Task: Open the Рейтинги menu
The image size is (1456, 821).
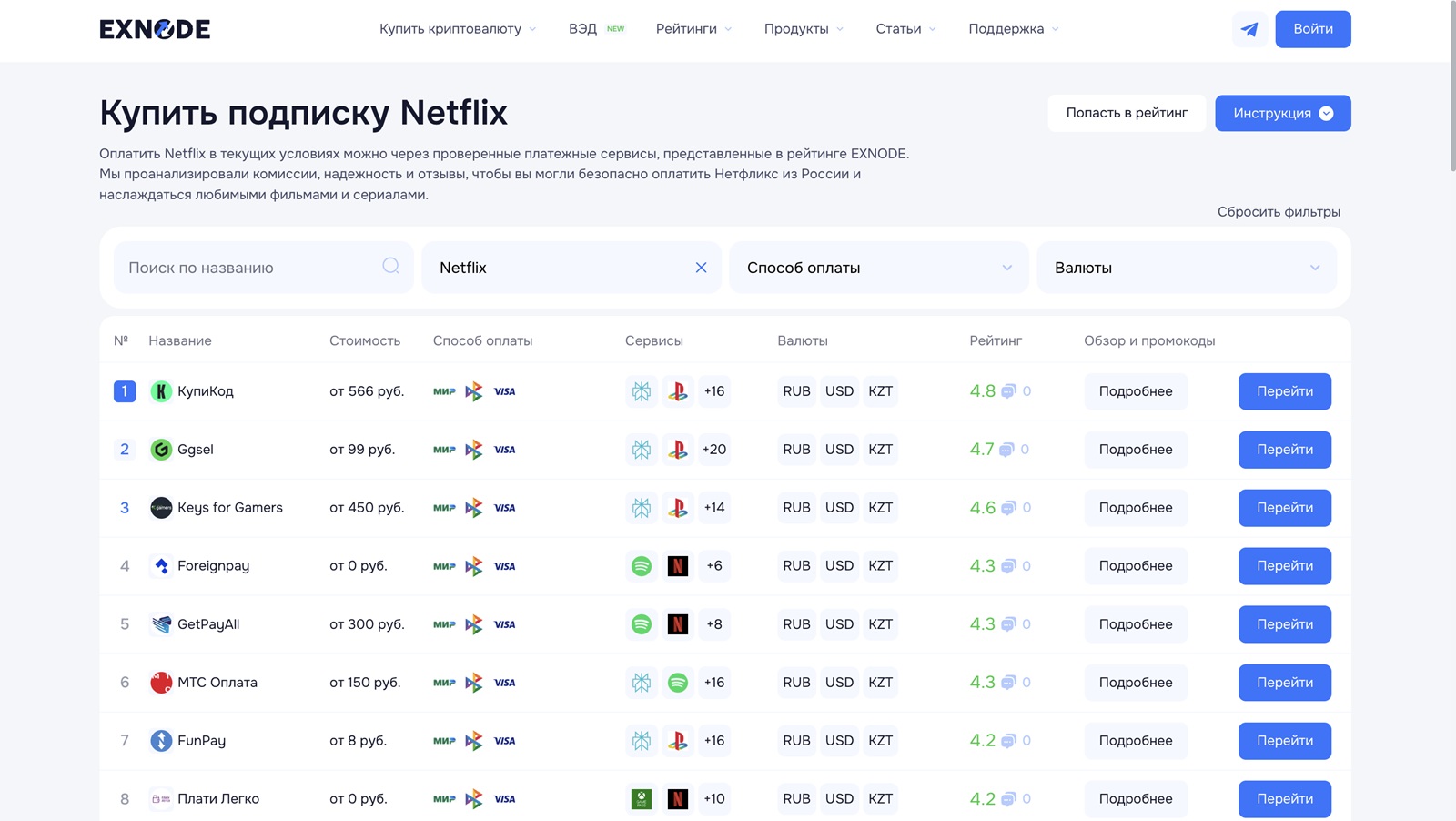Action: click(x=693, y=29)
